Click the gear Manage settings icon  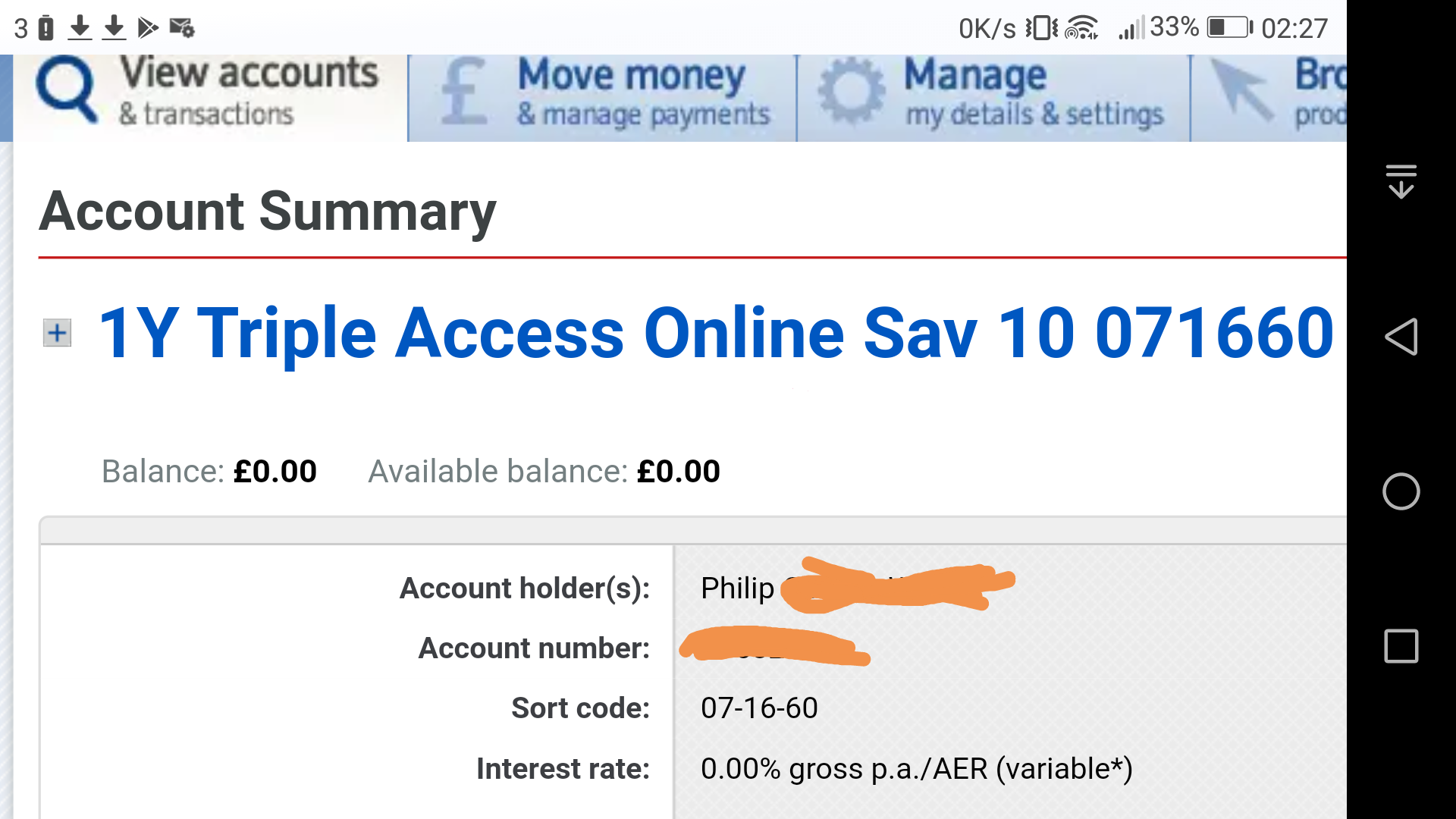pyautogui.click(x=851, y=91)
